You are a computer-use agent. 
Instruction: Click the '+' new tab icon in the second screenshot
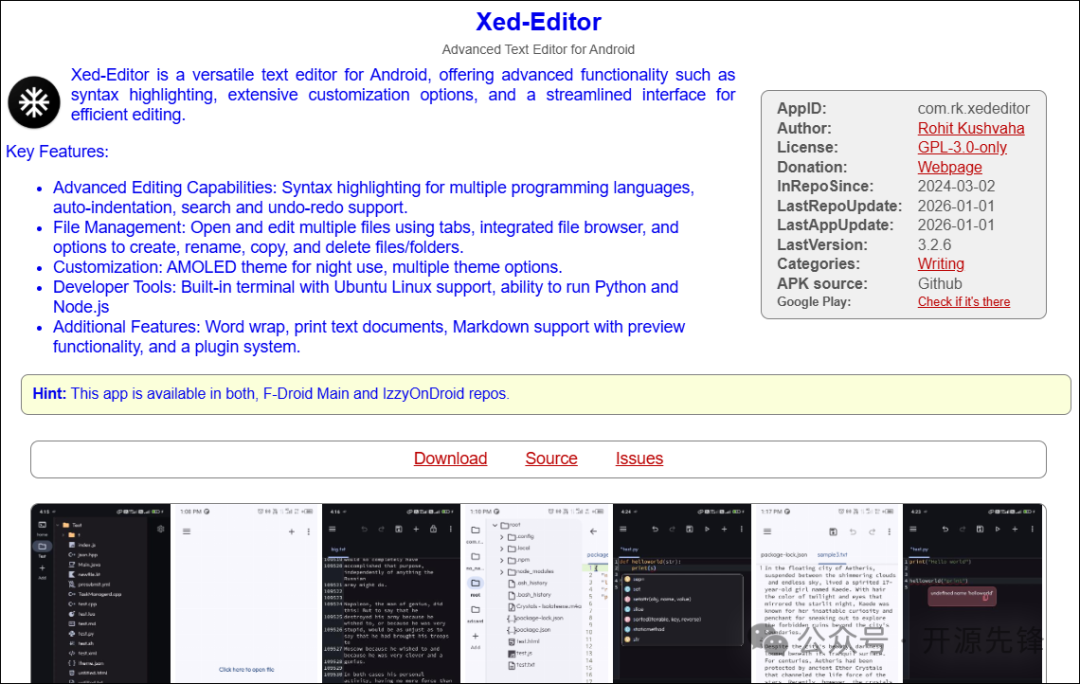click(291, 532)
